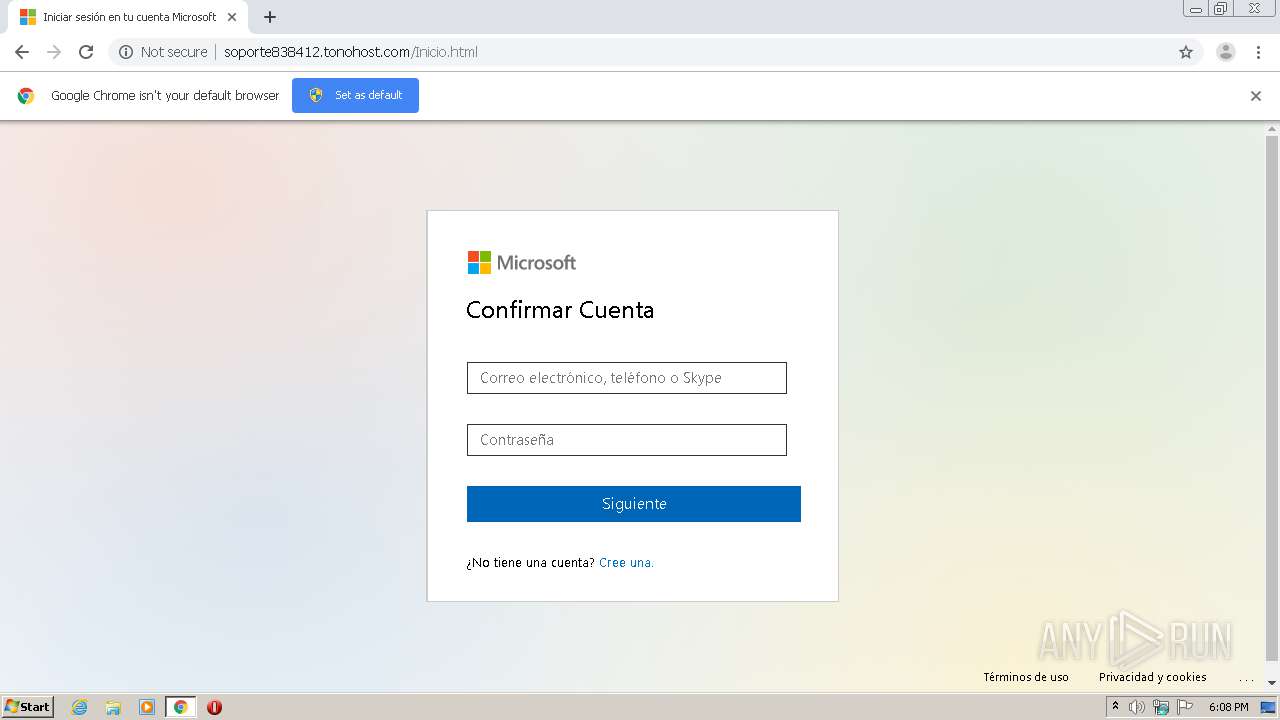Click the Chrome logo in the infobar
The width and height of the screenshot is (1280, 720).
point(26,96)
